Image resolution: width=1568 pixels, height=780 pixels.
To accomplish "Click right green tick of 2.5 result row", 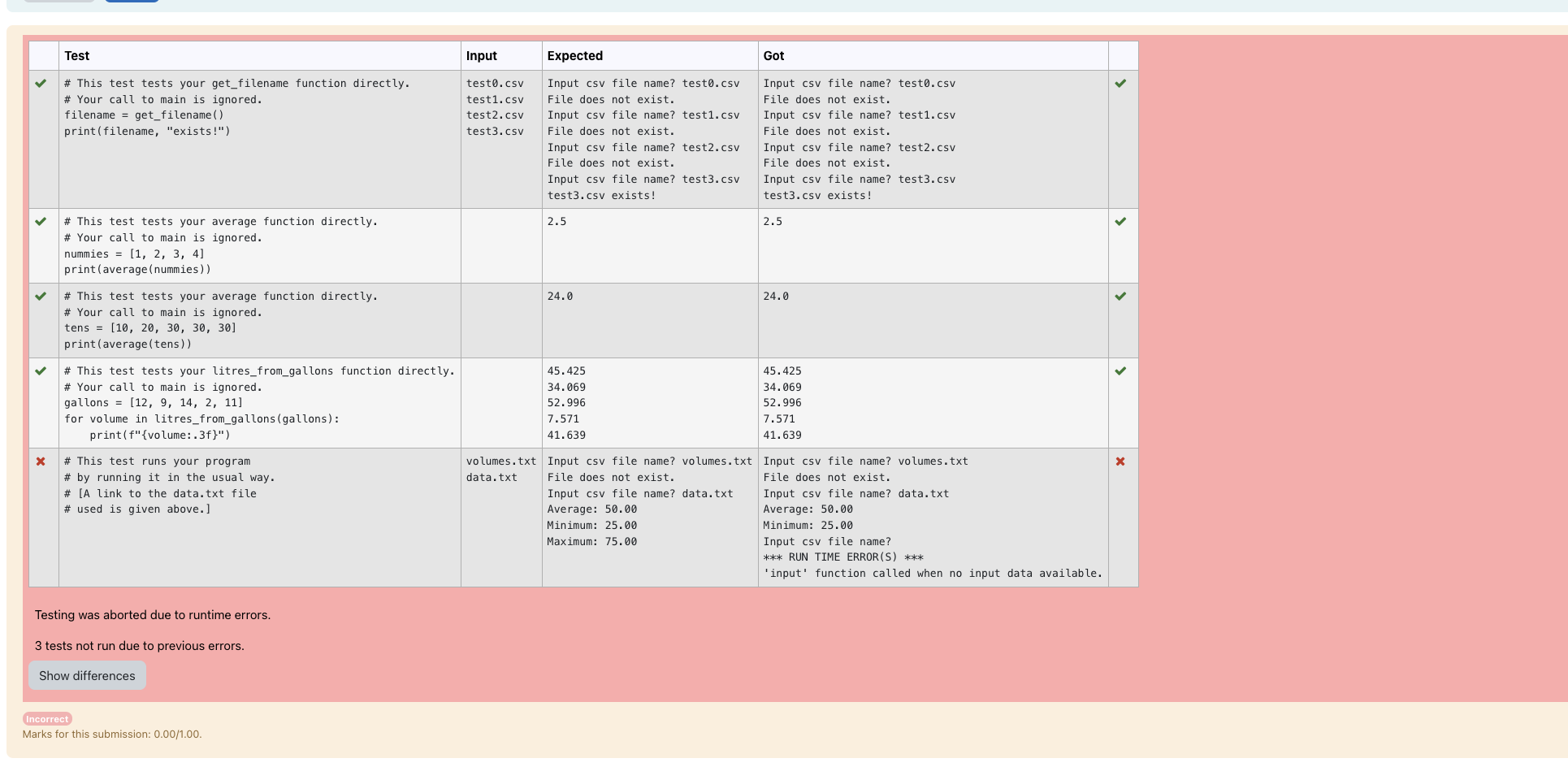I will click(1120, 222).
